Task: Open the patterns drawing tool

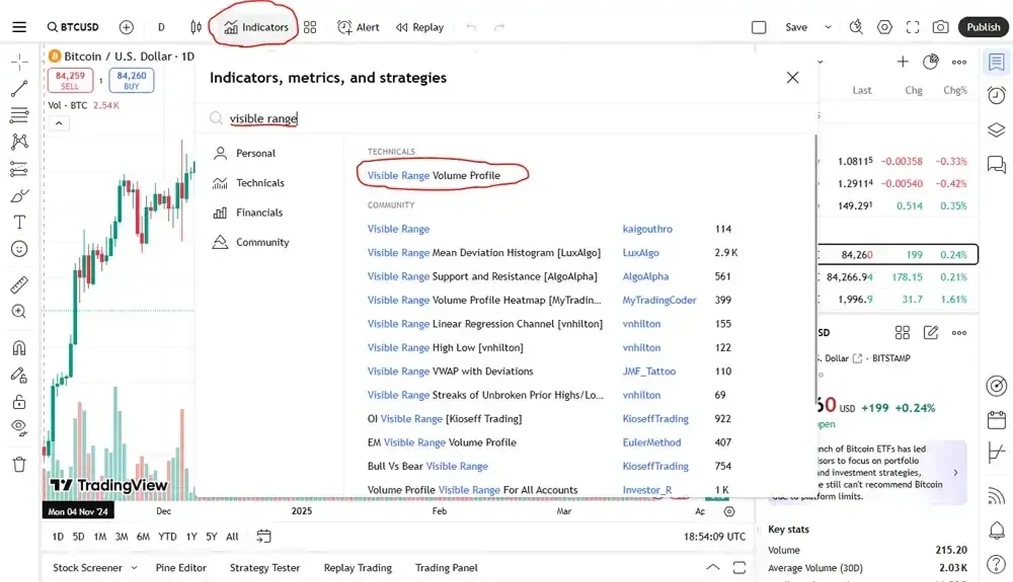Action: [19, 141]
